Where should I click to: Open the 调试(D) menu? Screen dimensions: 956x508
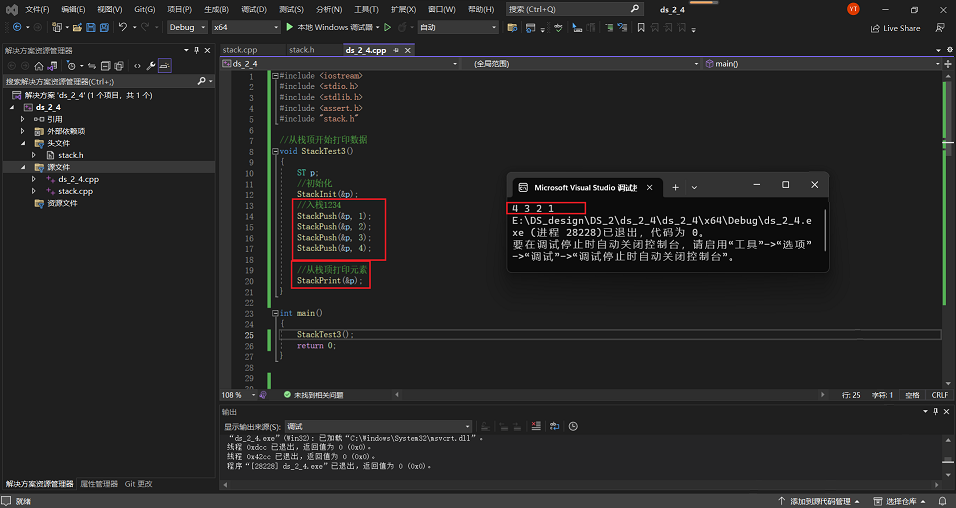tap(254, 9)
